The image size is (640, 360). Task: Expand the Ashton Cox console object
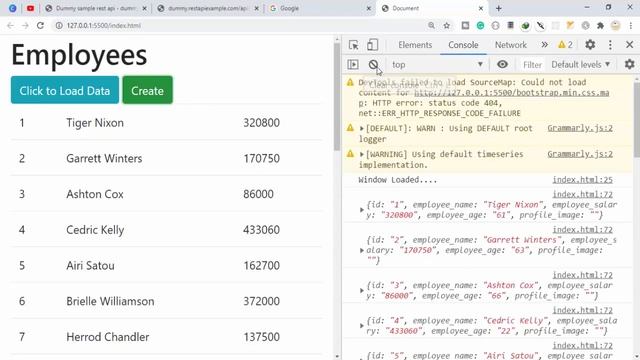coord(362,291)
